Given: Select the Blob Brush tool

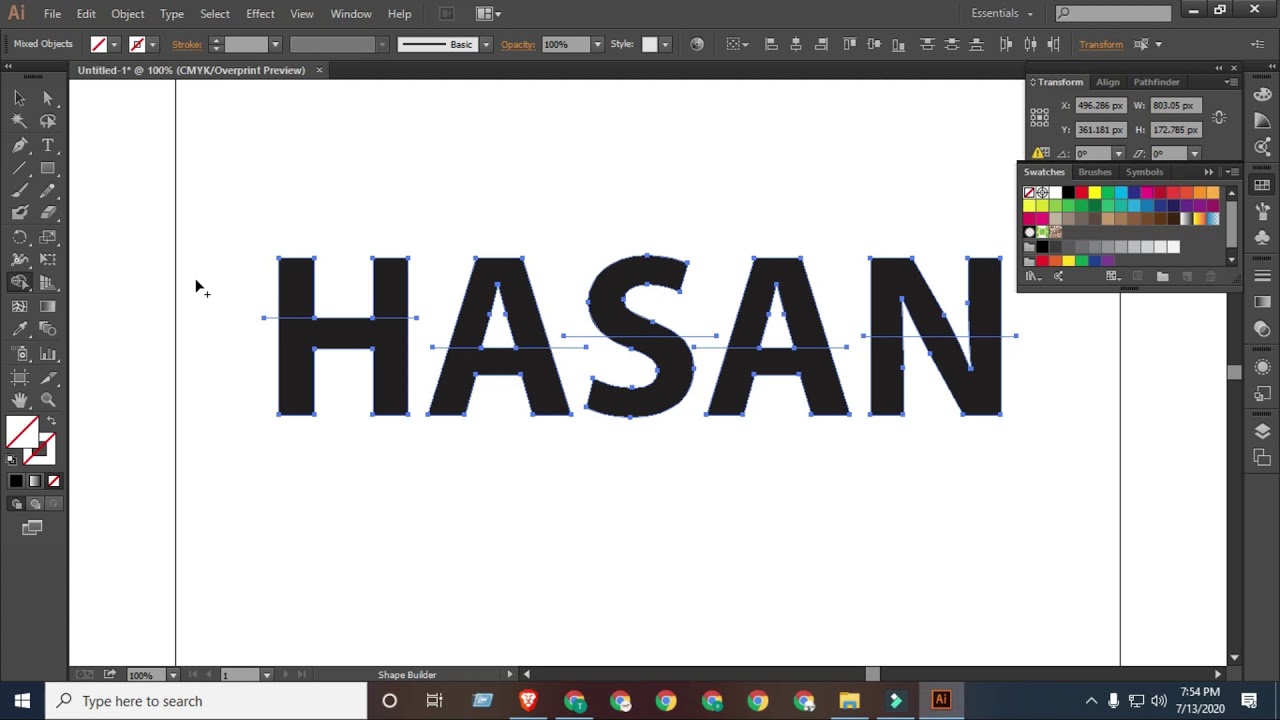Looking at the screenshot, I should 19,213.
